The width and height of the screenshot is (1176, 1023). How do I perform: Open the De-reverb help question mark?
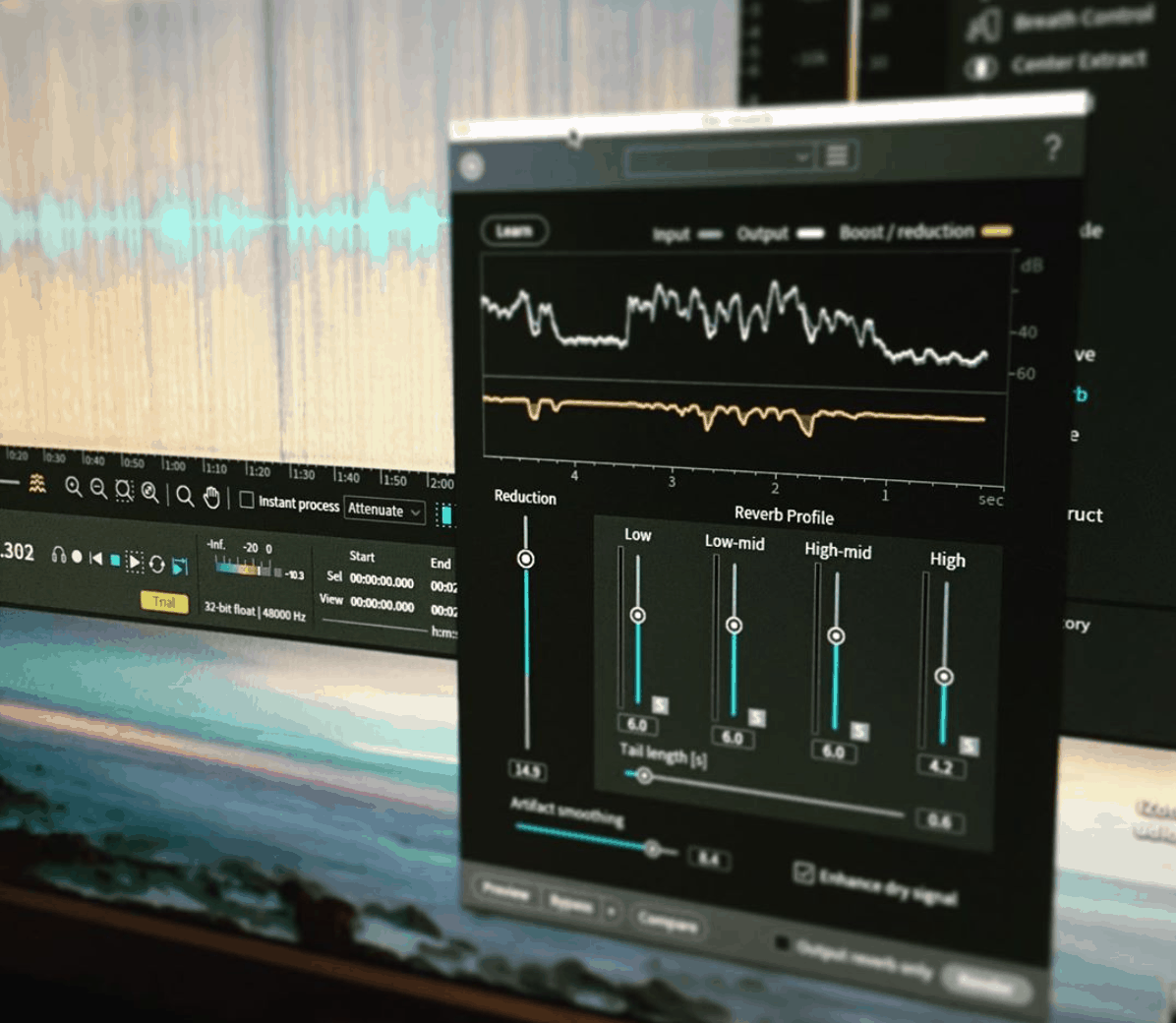pos(1052,149)
